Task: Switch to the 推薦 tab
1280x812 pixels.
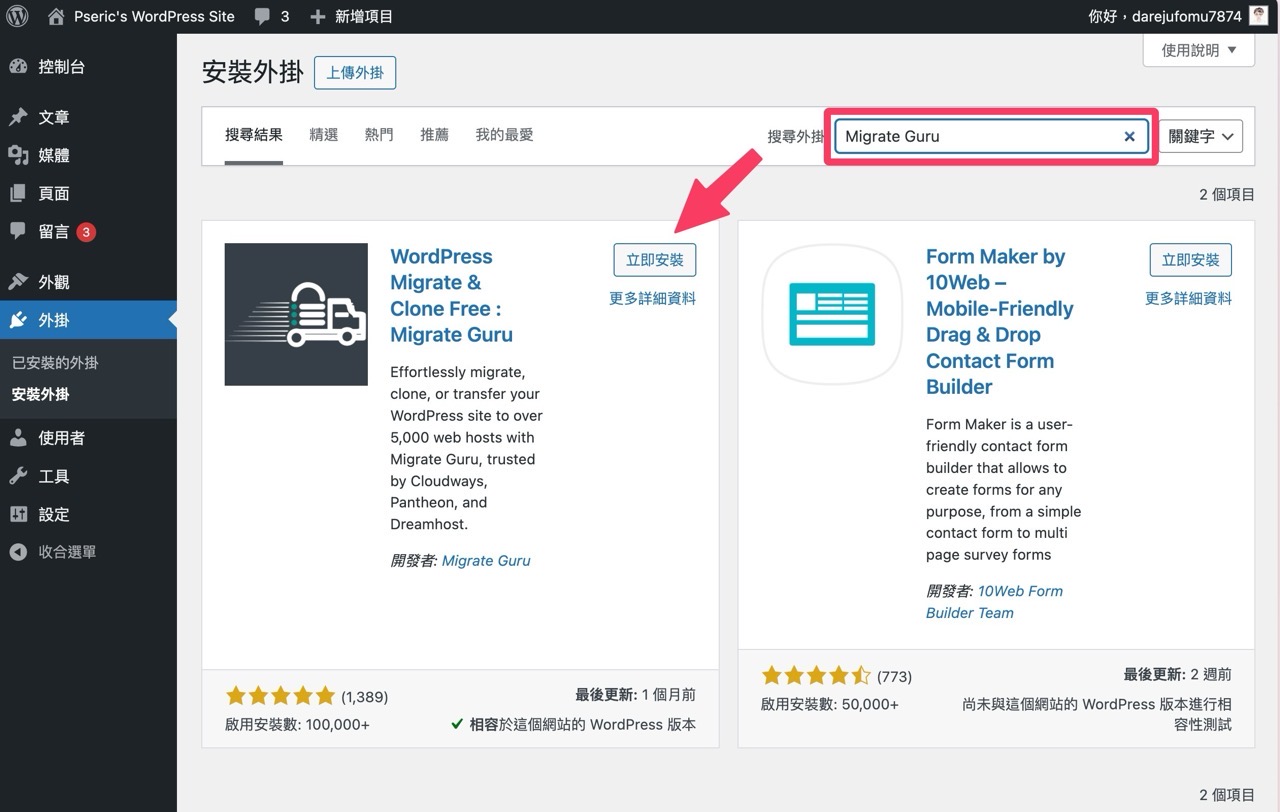Action: 435,135
